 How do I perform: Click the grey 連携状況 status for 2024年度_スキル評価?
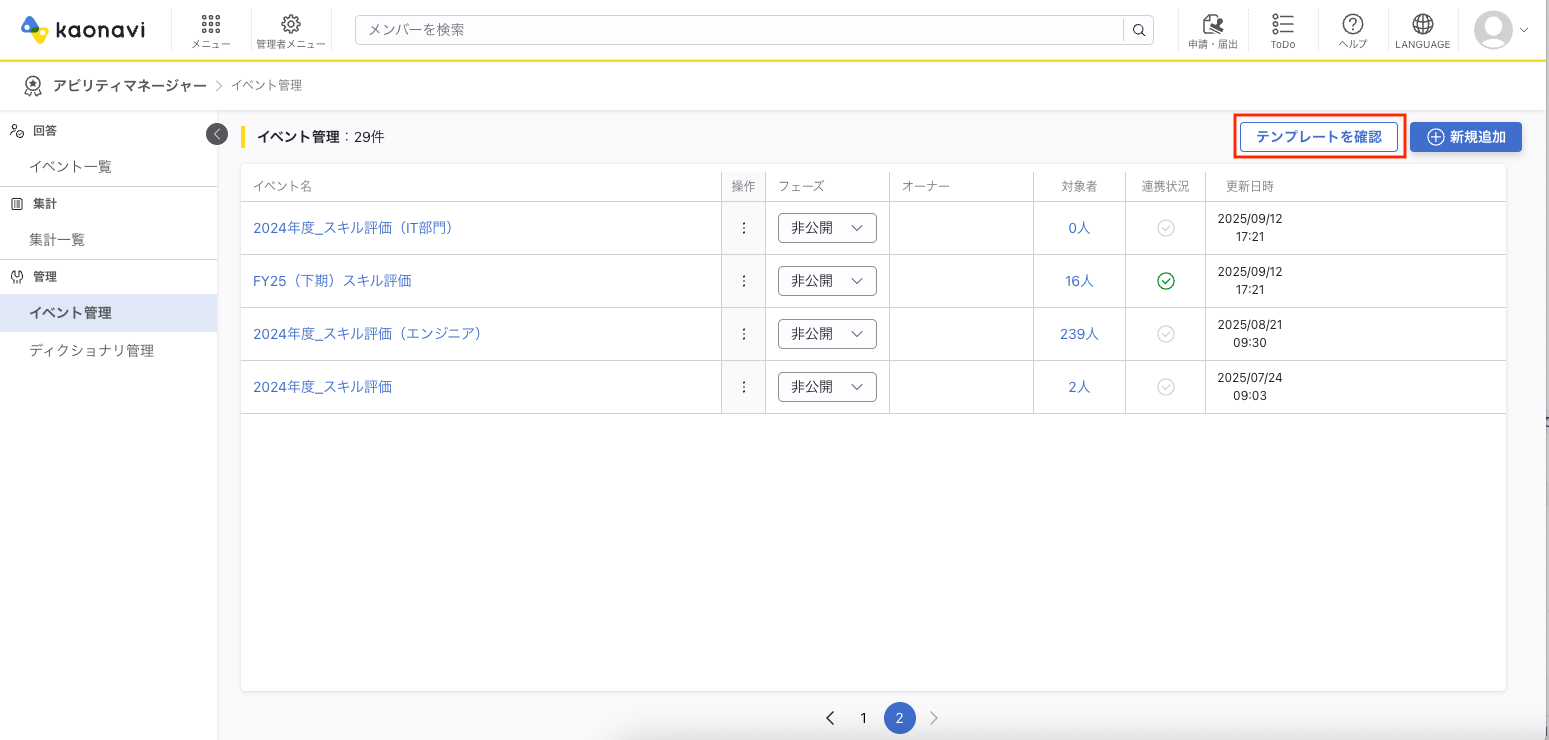pyautogui.click(x=1165, y=386)
